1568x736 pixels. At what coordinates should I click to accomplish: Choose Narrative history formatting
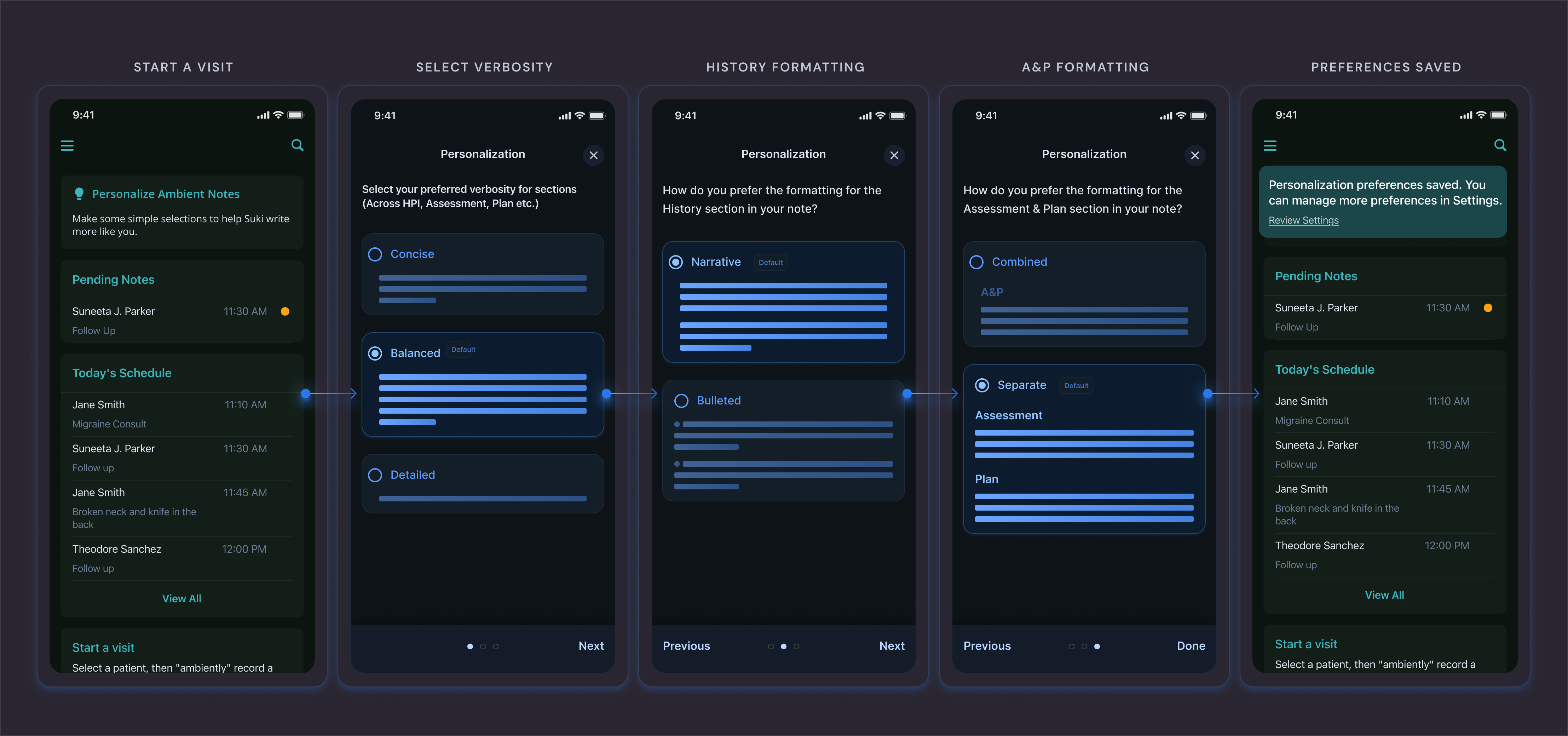[x=783, y=302]
